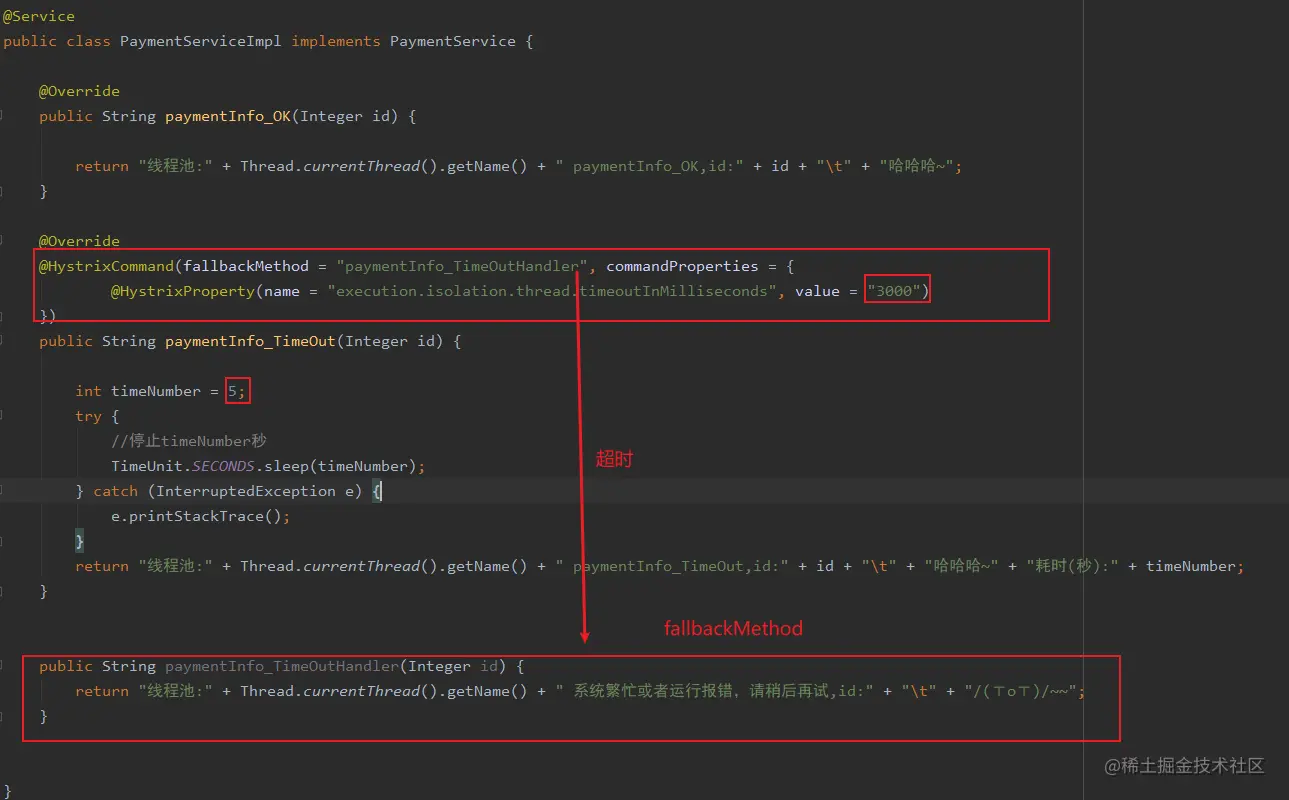Click the @HystrixCommand annotation

coord(107,266)
